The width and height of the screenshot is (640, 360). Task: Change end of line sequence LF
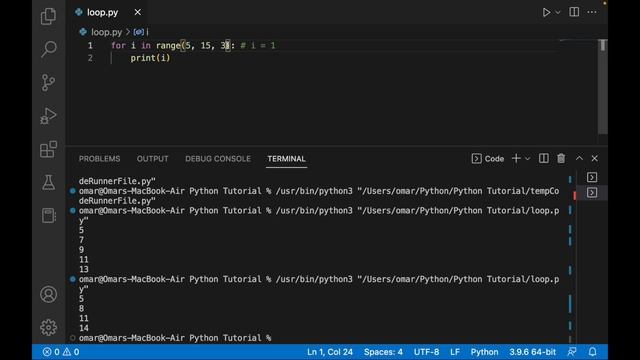pos(455,352)
